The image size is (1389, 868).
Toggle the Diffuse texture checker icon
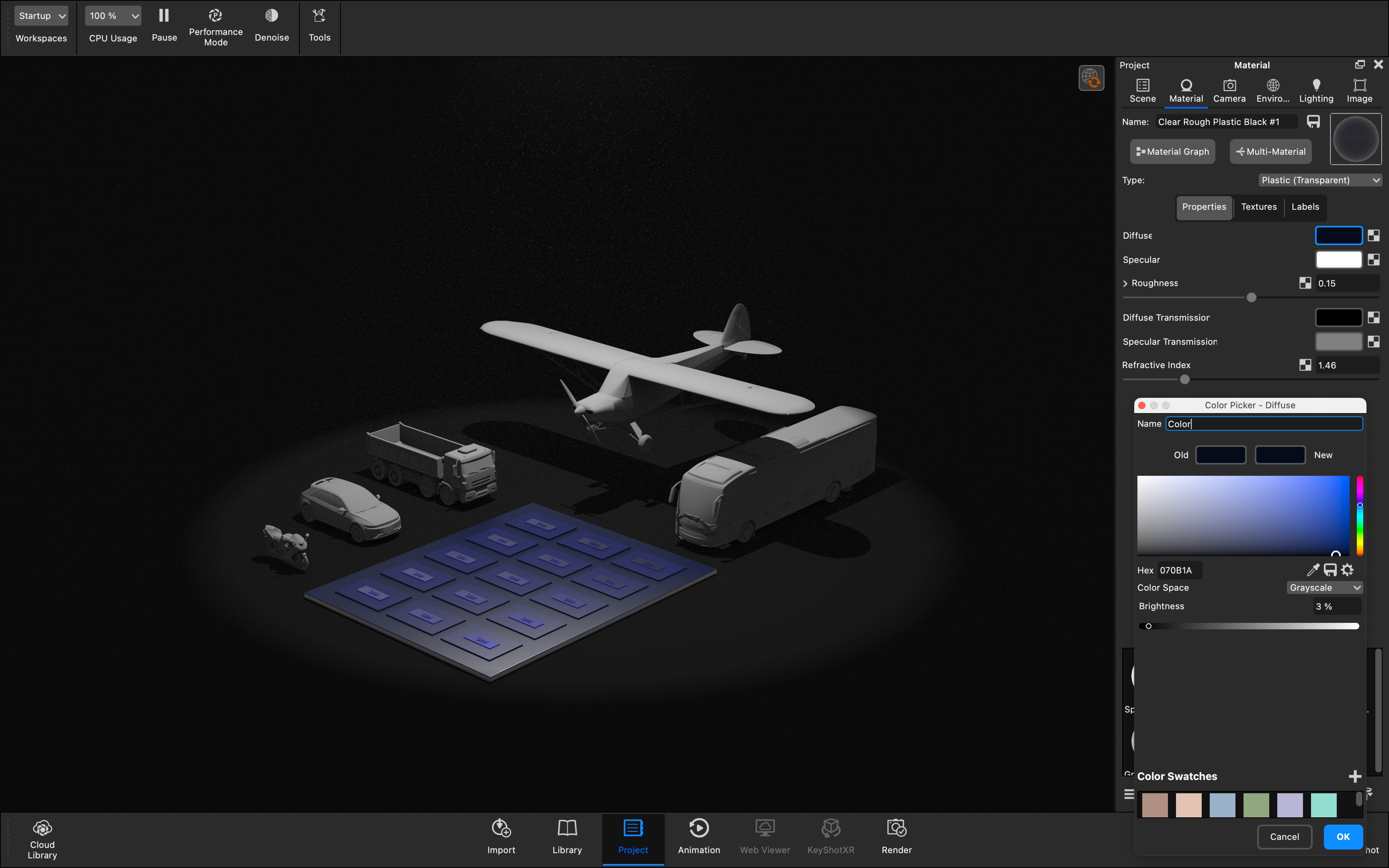pyautogui.click(x=1373, y=235)
